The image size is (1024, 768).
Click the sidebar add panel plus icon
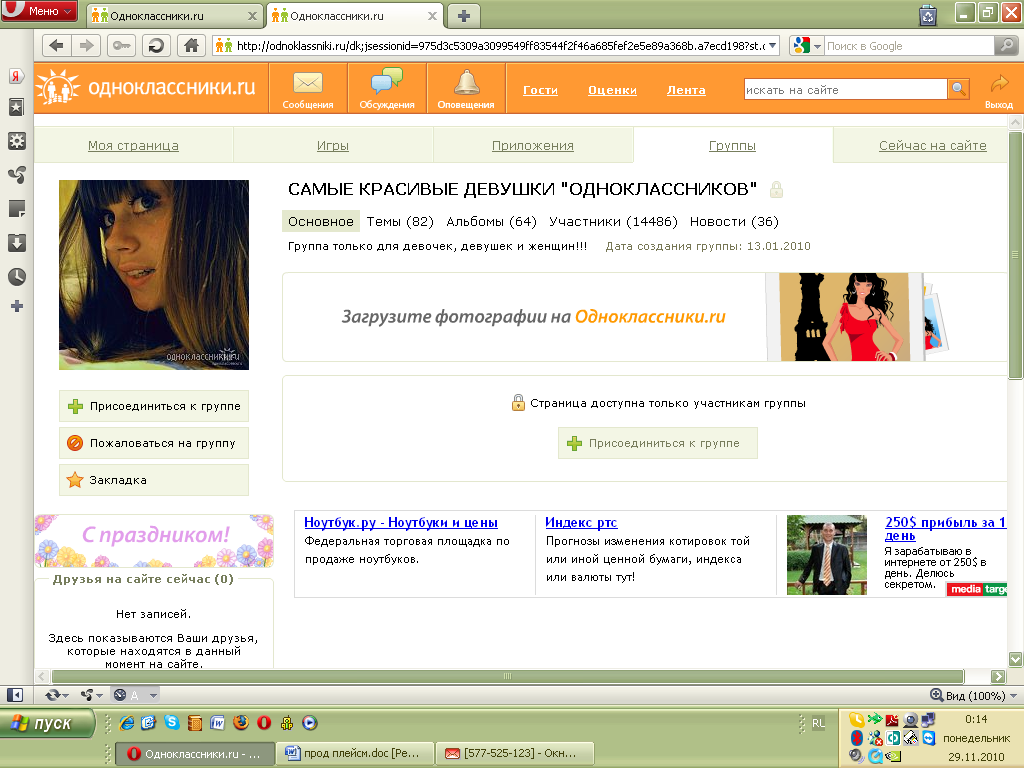point(17,306)
